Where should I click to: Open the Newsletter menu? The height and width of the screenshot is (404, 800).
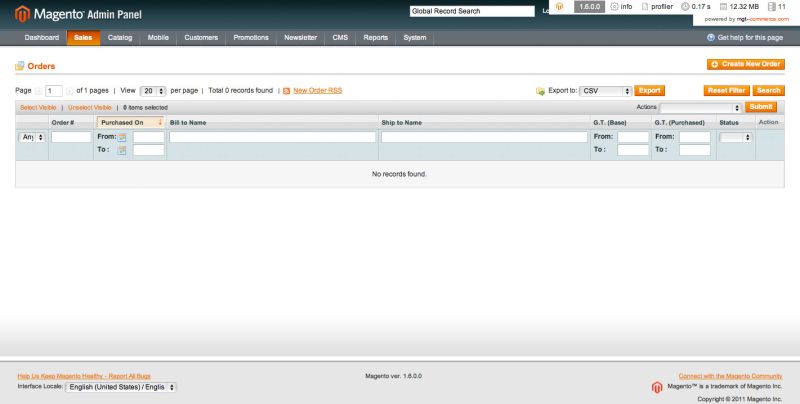click(301, 37)
